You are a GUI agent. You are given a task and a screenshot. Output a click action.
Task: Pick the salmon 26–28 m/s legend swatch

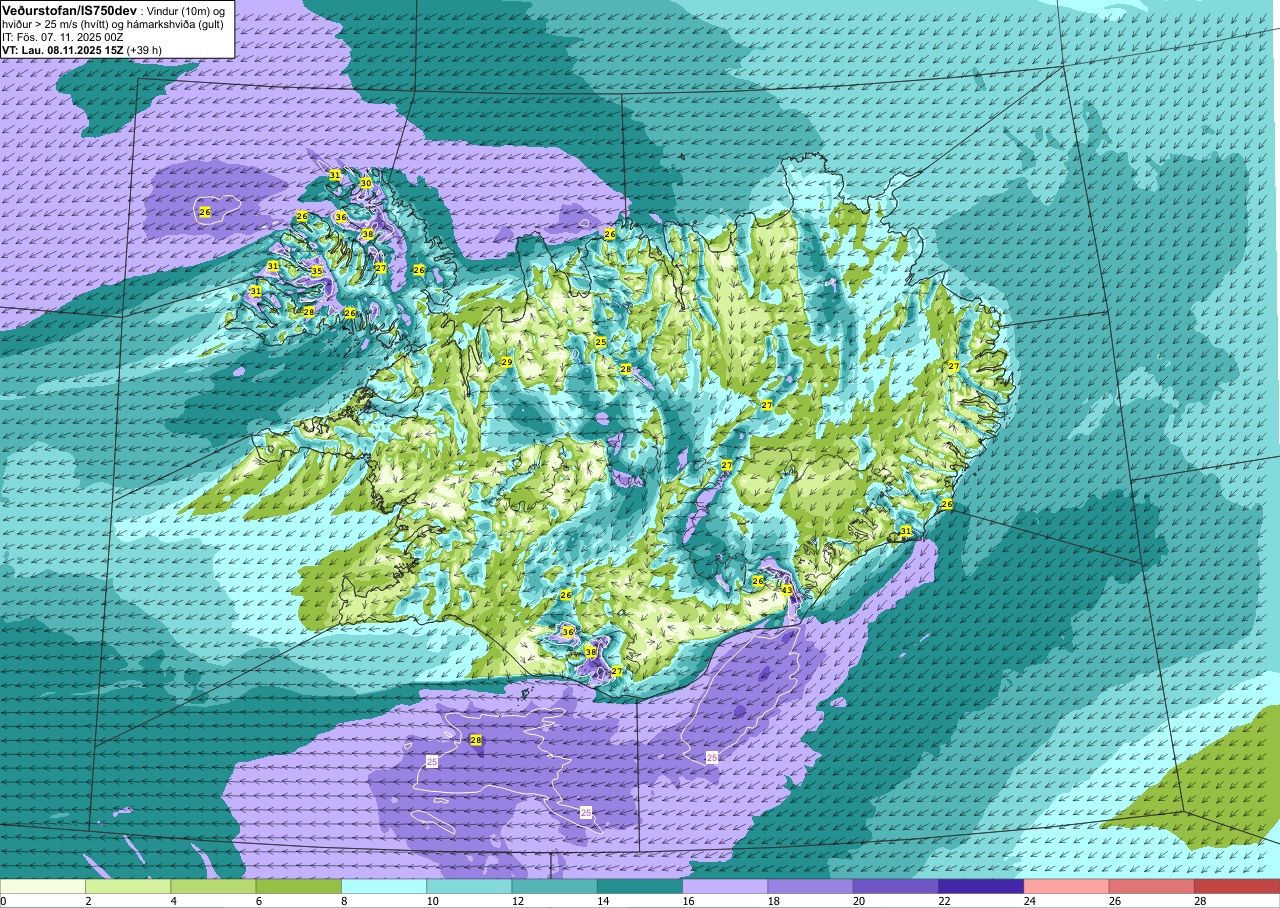(1152, 886)
